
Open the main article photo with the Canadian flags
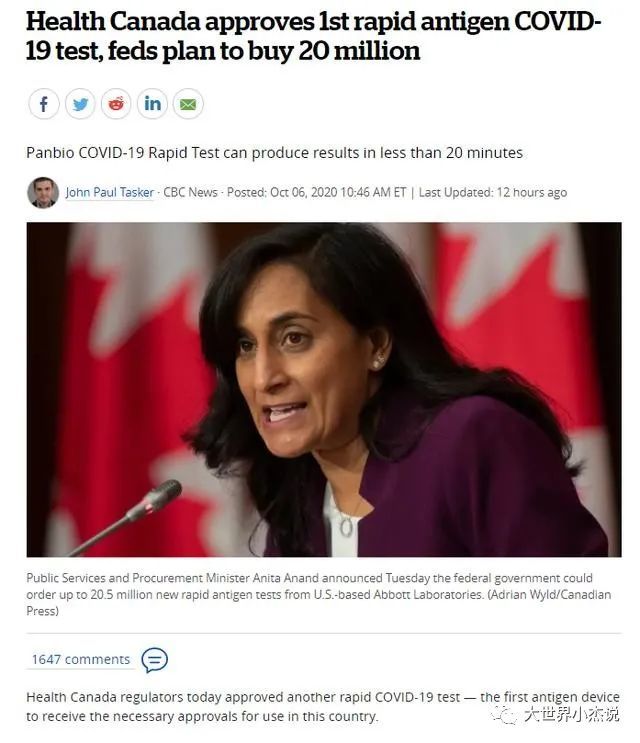324,390
